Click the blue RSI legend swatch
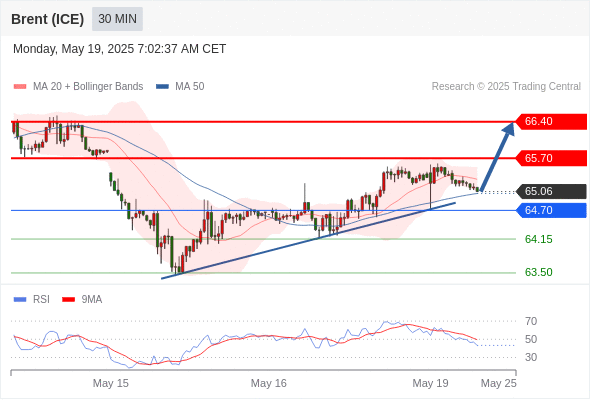 tap(20, 300)
